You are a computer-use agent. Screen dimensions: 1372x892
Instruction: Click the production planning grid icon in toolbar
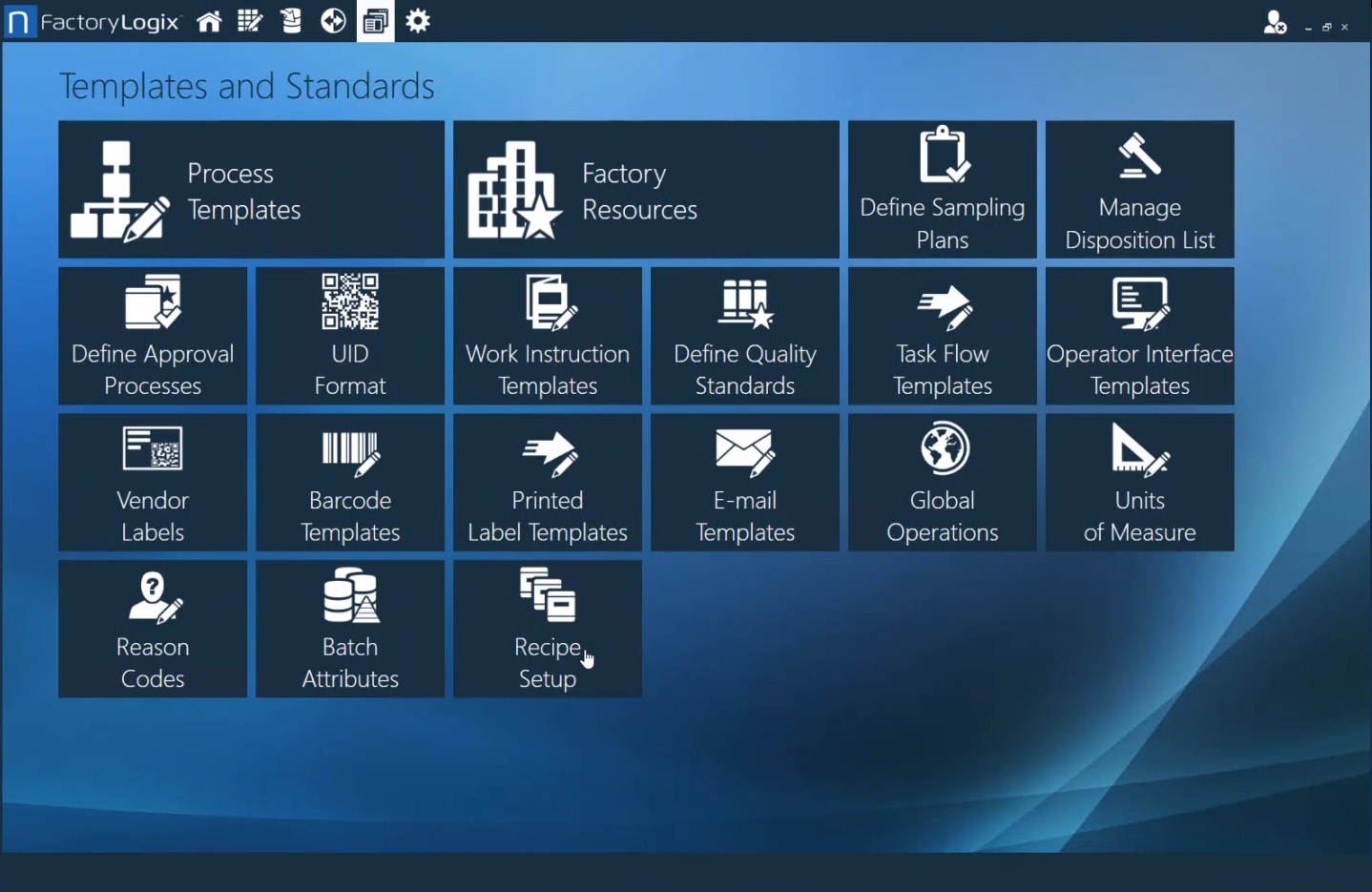click(x=250, y=21)
